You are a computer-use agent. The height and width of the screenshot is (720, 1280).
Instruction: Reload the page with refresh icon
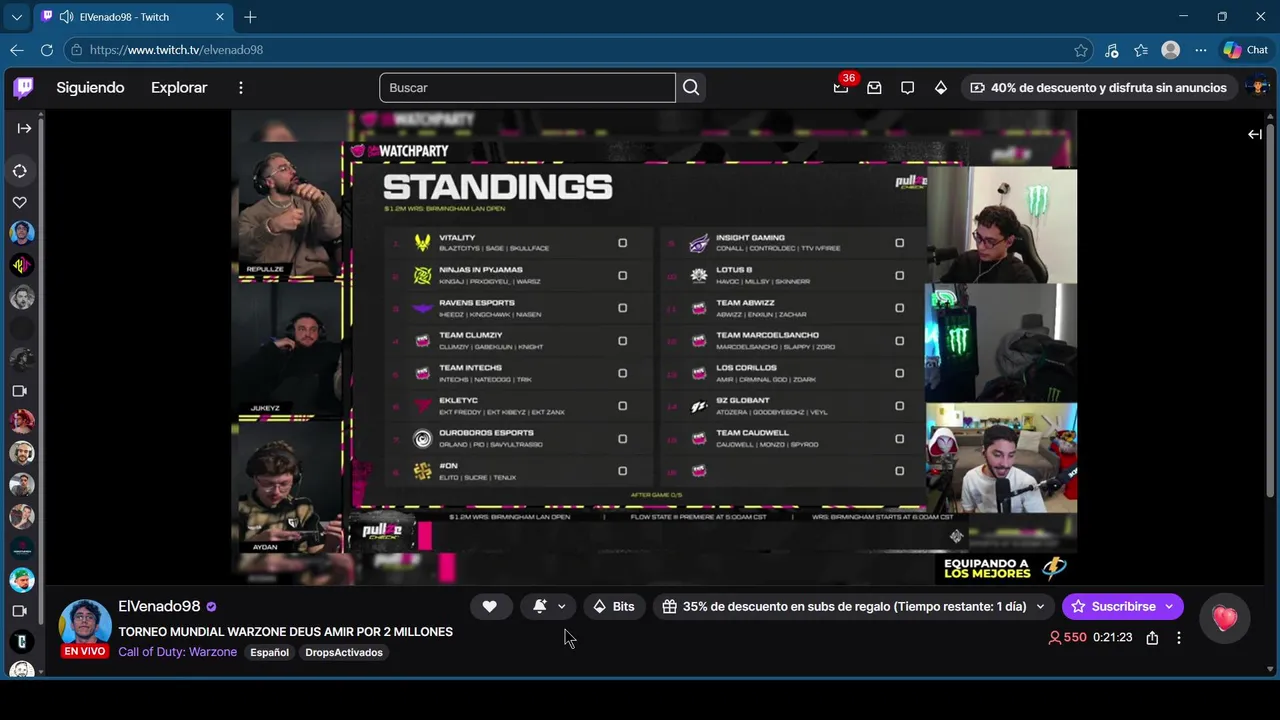pyautogui.click(x=47, y=50)
